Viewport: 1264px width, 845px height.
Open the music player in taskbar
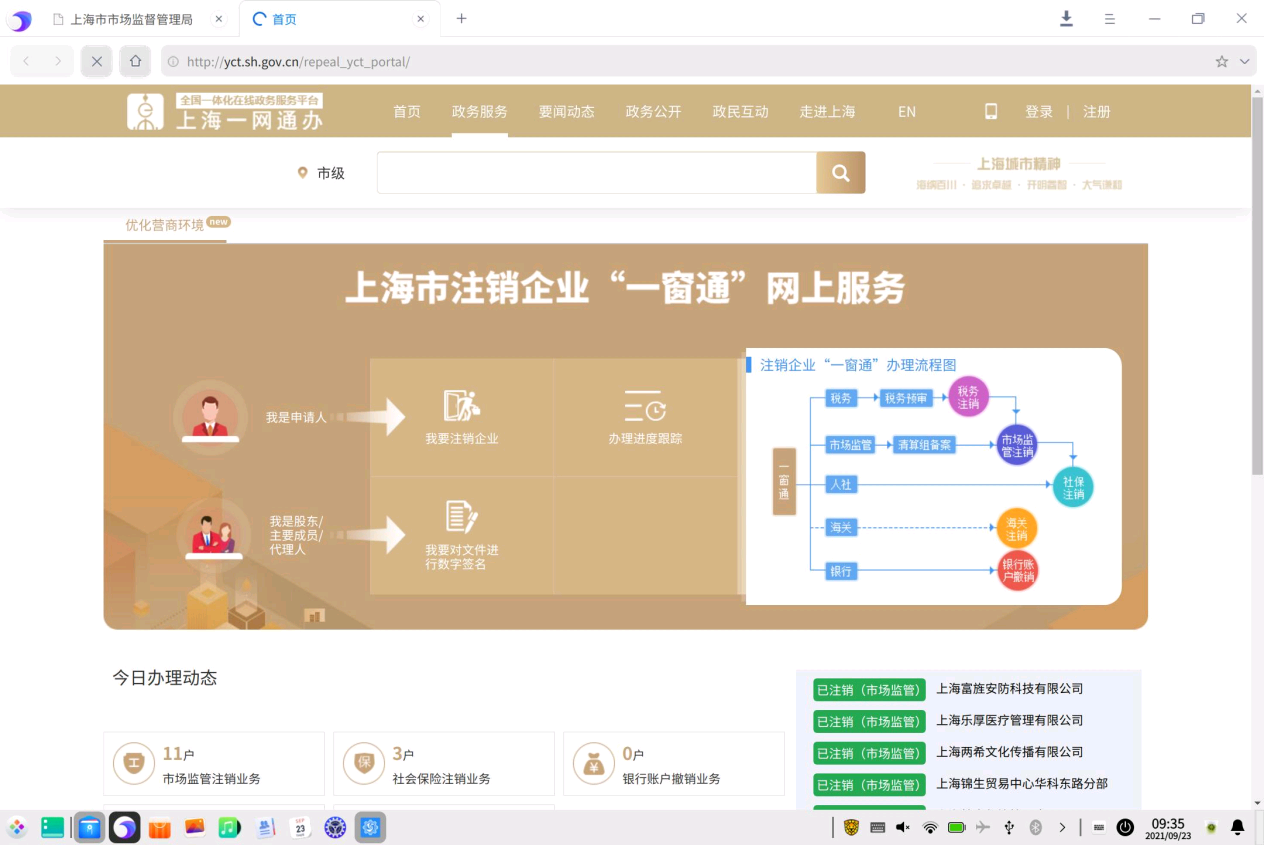(x=229, y=827)
